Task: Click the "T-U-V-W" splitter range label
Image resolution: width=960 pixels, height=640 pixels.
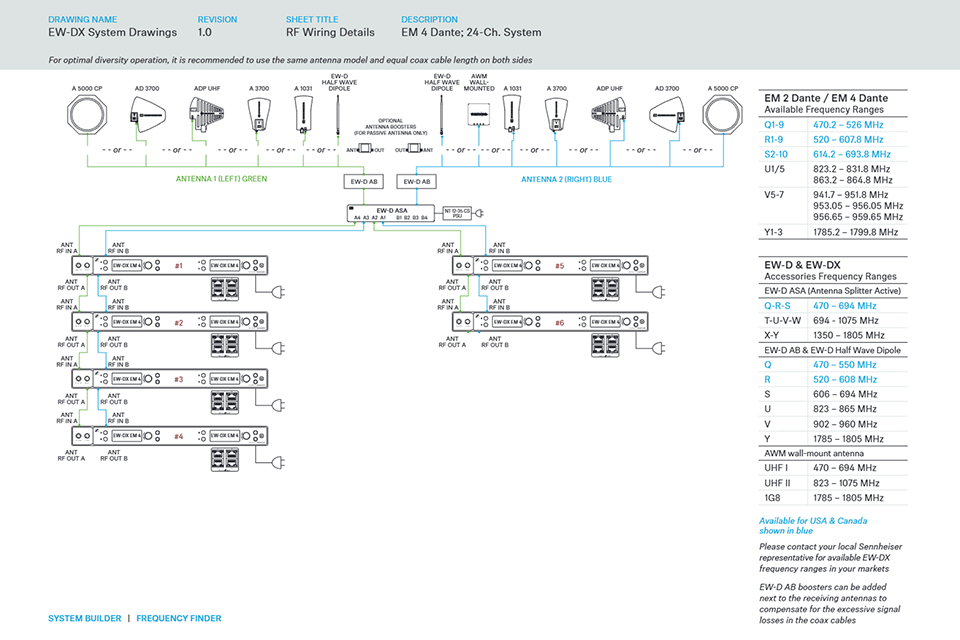Action: tap(782, 320)
